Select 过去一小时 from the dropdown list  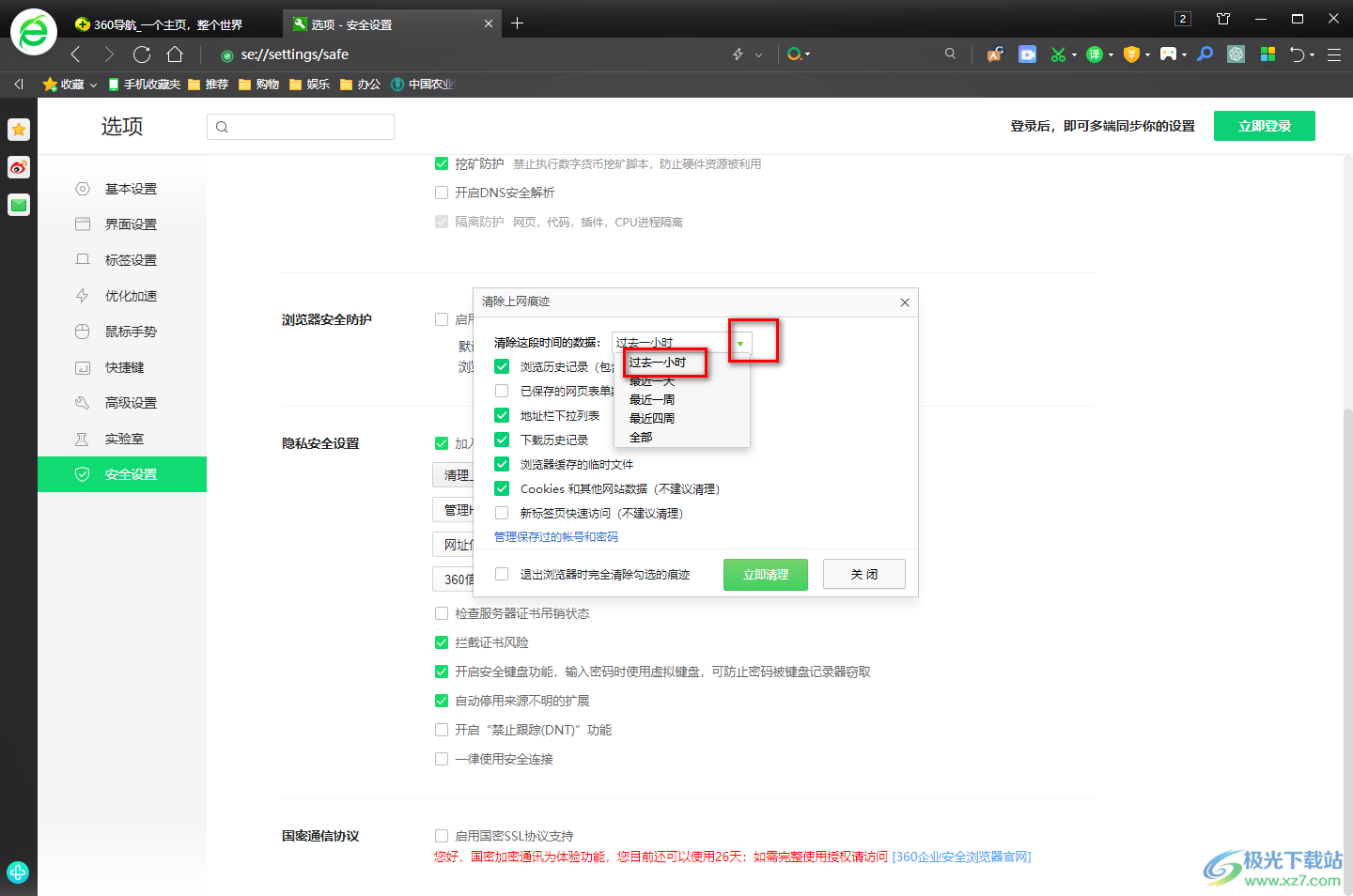(658, 363)
